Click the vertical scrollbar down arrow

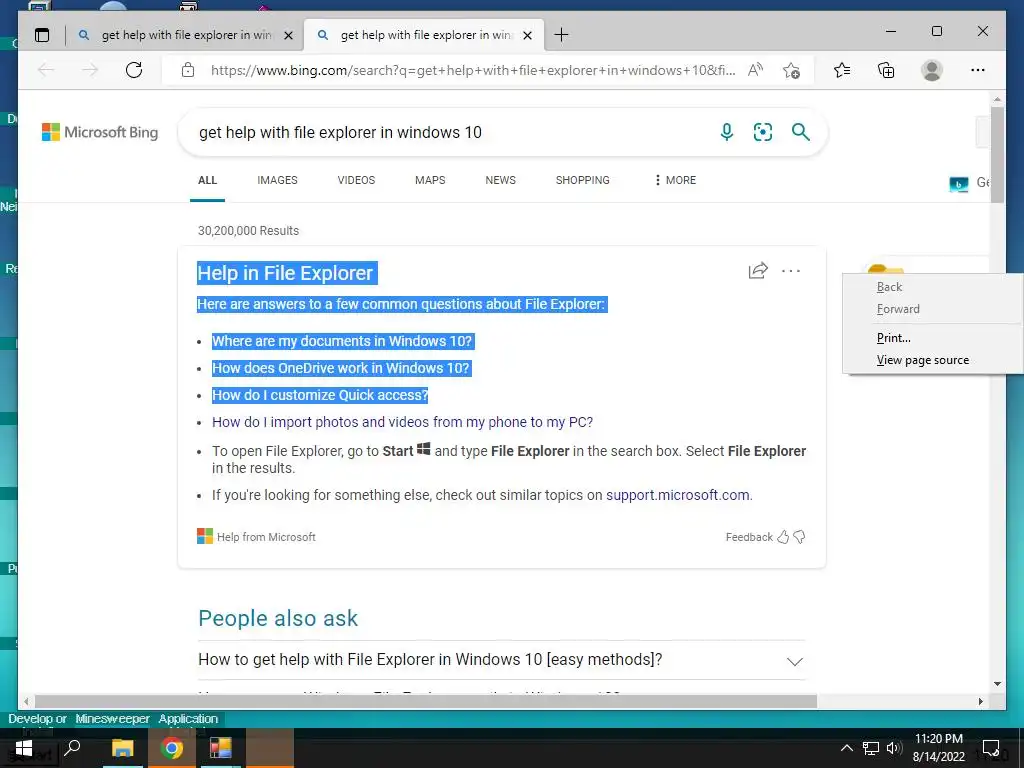tap(997, 684)
